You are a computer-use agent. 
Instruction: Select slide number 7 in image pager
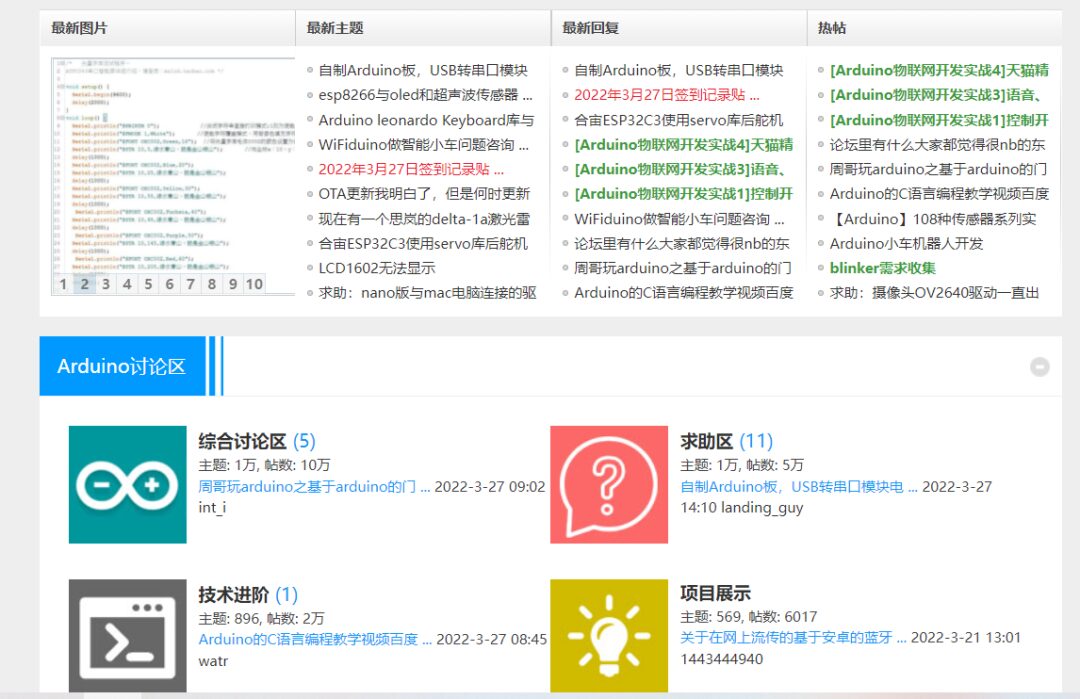pos(191,284)
